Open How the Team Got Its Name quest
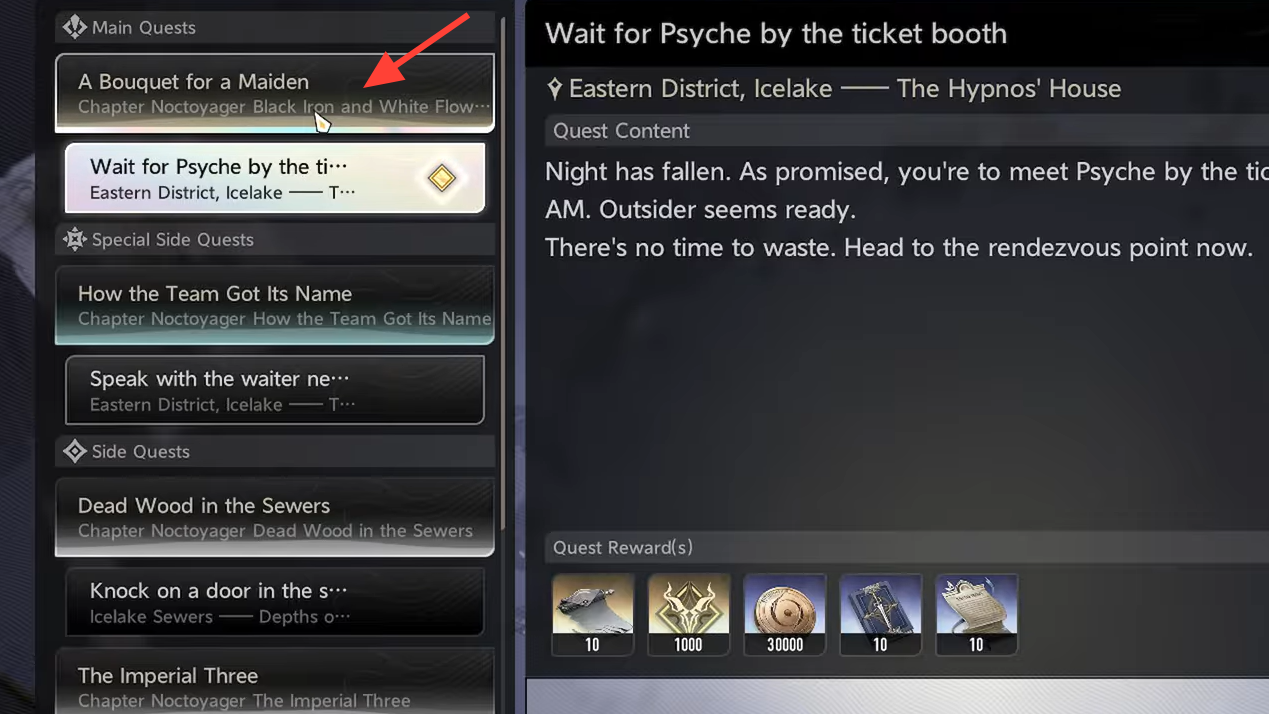Image resolution: width=1269 pixels, height=714 pixels. pyautogui.click(x=275, y=305)
